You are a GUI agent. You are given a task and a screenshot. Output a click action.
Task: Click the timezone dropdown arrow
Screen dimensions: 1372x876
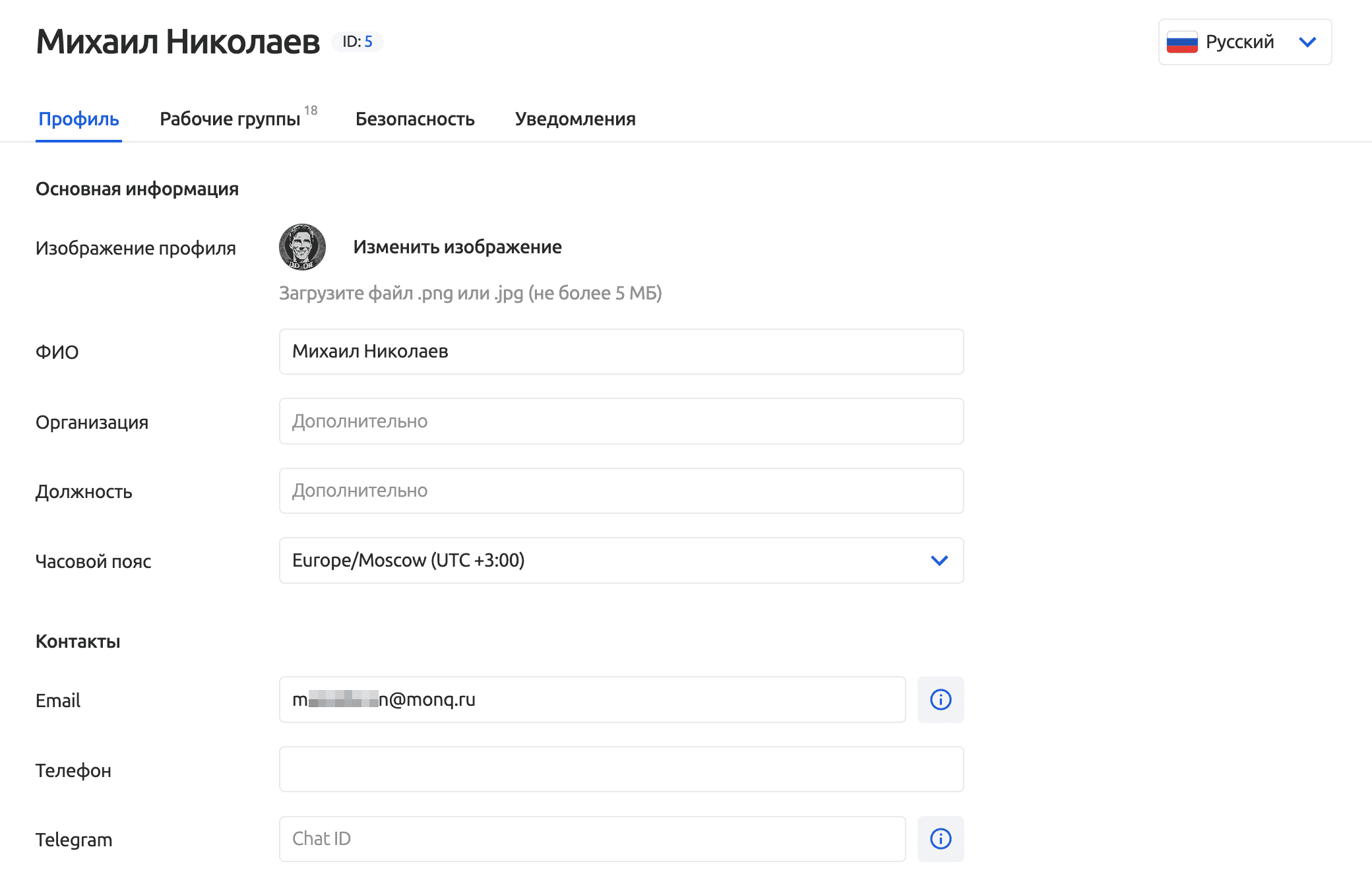pyautogui.click(x=939, y=560)
